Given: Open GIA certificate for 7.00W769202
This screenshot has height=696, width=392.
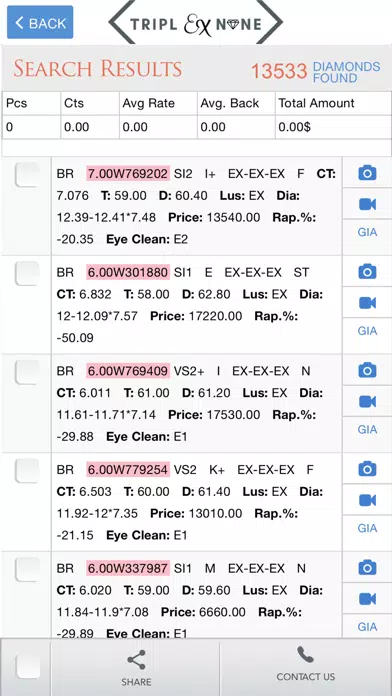Looking at the screenshot, I should [367, 232].
